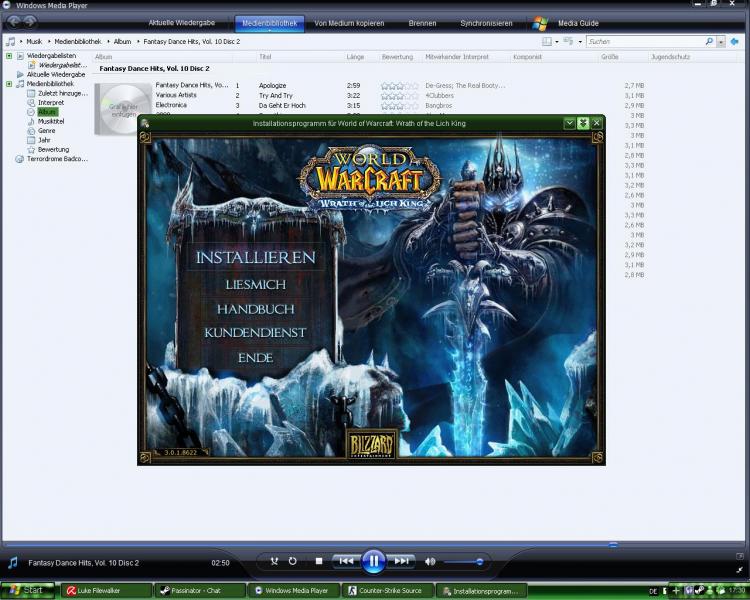The image size is (750, 600).
Task: Select Interpret in the library tree
Action: (51, 102)
